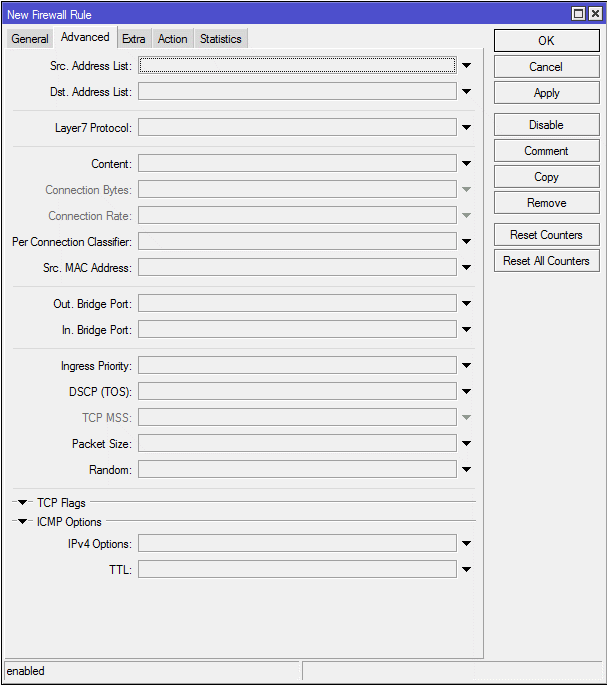This screenshot has height=686, width=608.
Task: Expand the ICMP Options section
Action: [22, 522]
